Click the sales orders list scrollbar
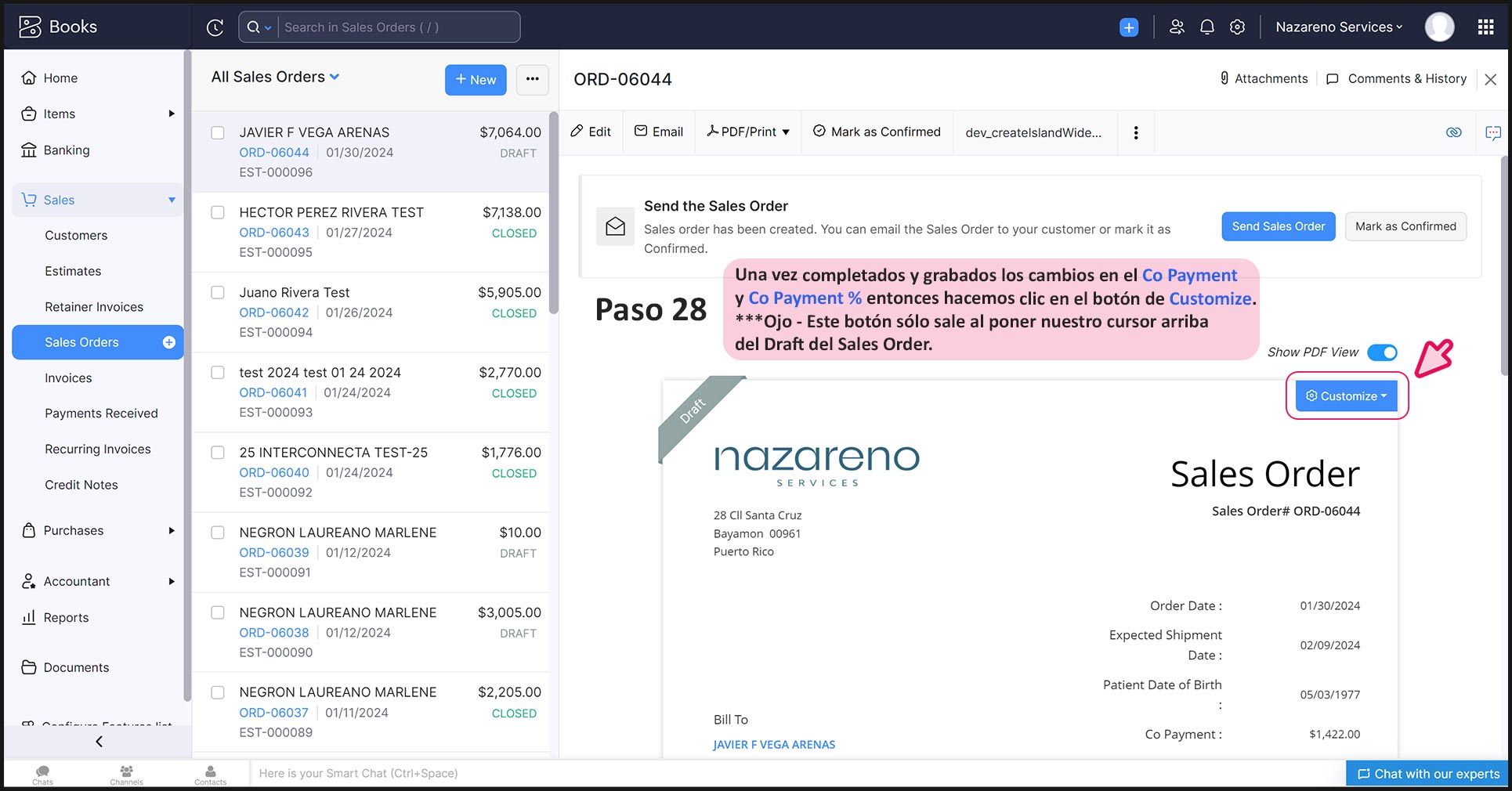This screenshot has height=791, width=1512. coord(553,211)
